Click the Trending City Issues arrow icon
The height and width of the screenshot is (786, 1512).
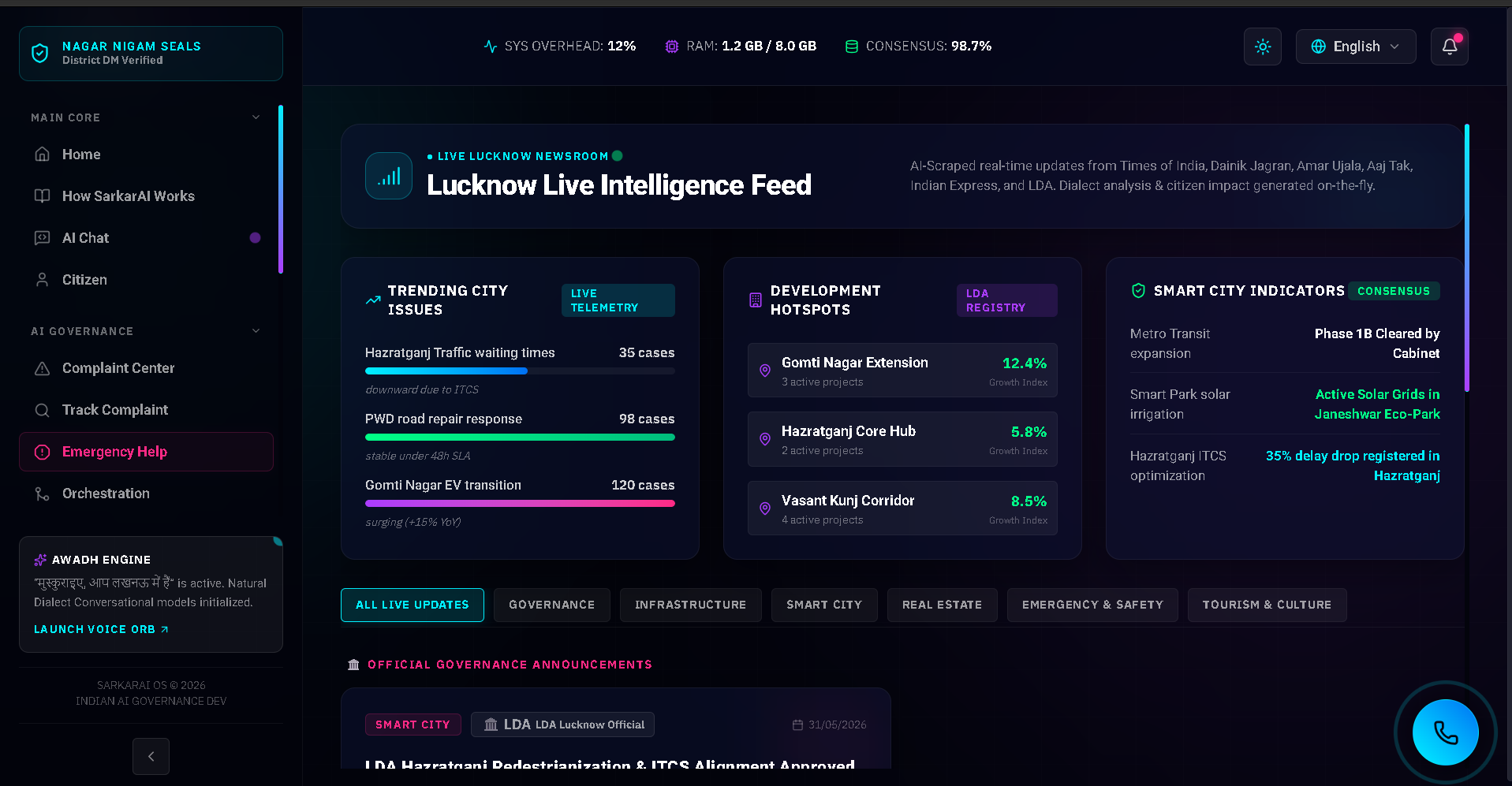pyautogui.click(x=373, y=300)
